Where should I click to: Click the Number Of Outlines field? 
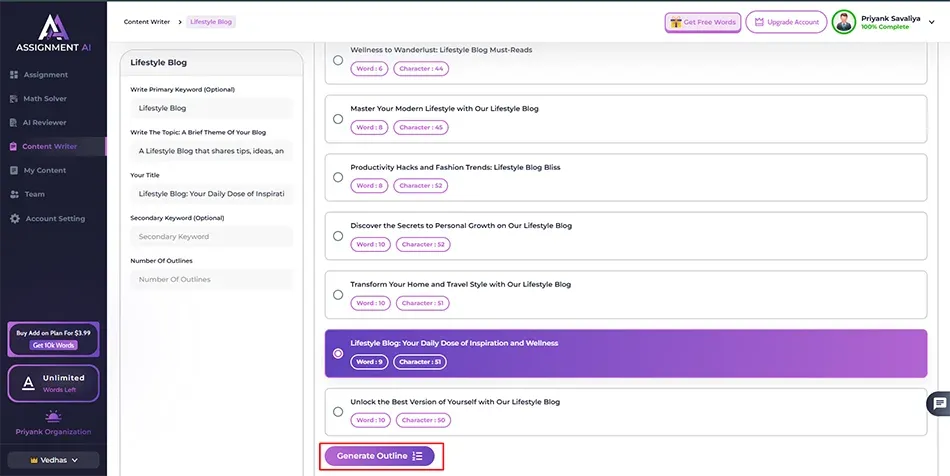pyautogui.click(x=211, y=280)
